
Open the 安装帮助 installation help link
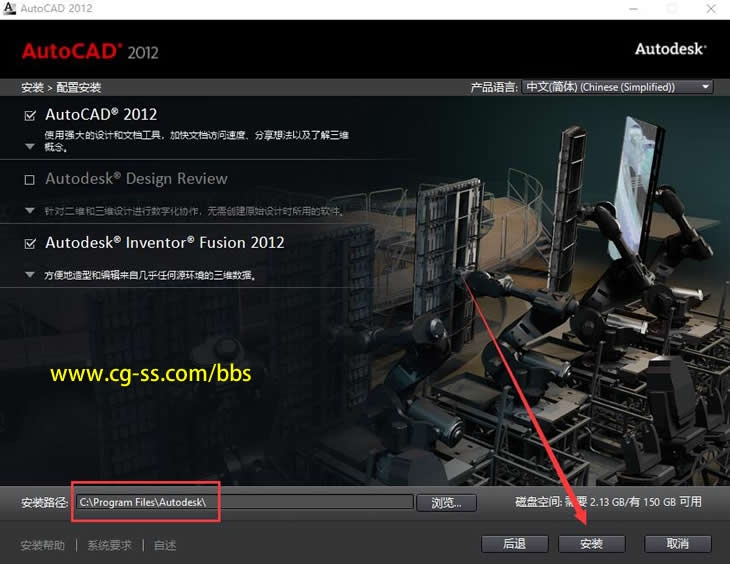(42, 545)
